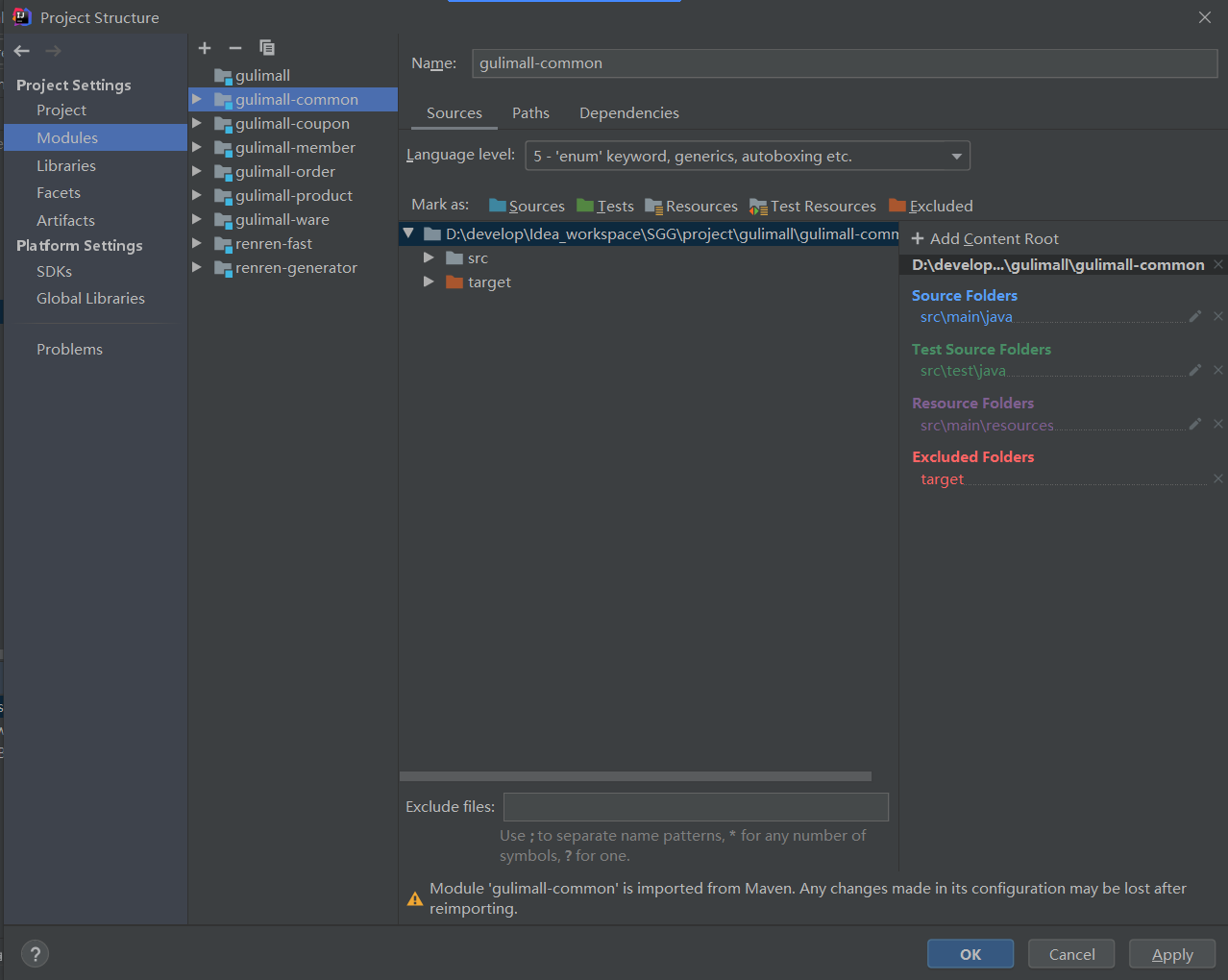Click the OK button
1228x980 pixels.
(x=970, y=954)
